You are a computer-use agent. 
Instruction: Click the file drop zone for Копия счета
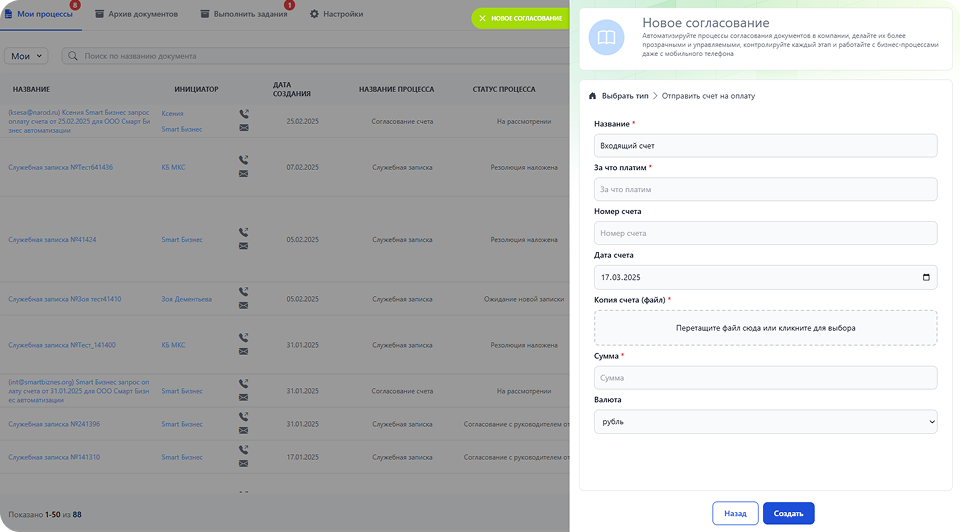pyautogui.click(x=765, y=328)
